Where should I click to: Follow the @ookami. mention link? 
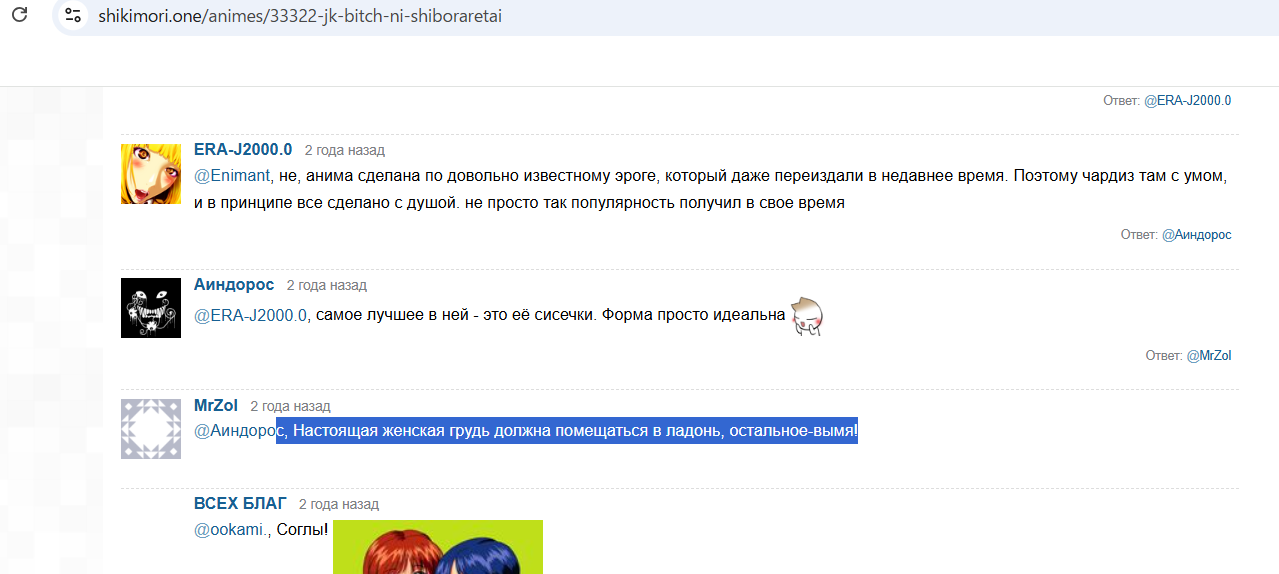[x=232, y=529]
